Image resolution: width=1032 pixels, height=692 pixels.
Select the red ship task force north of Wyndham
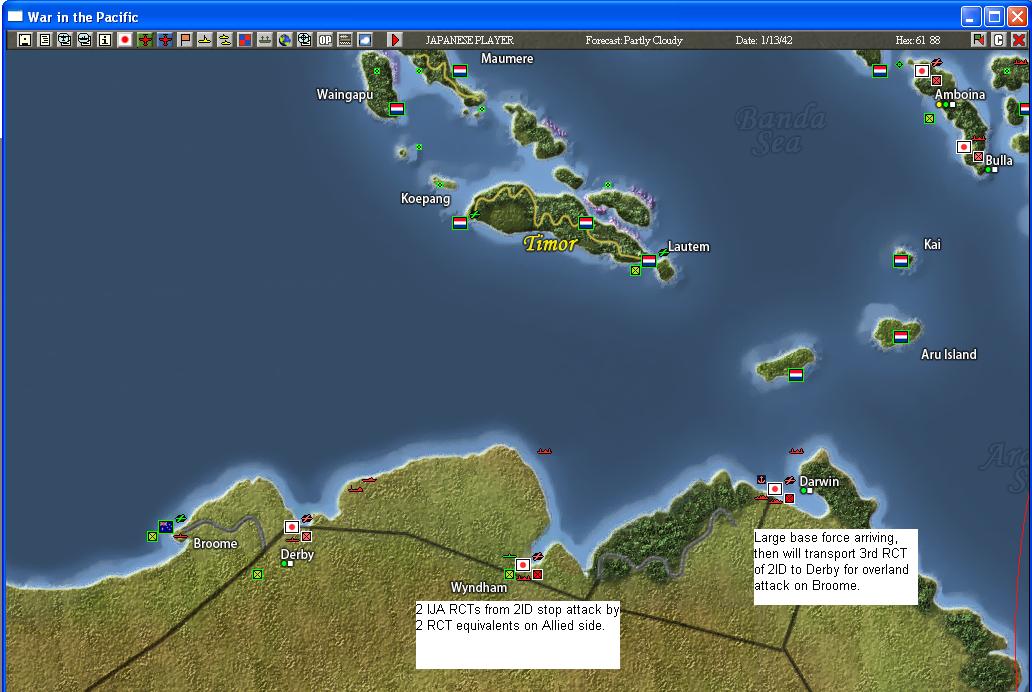coord(544,451)
